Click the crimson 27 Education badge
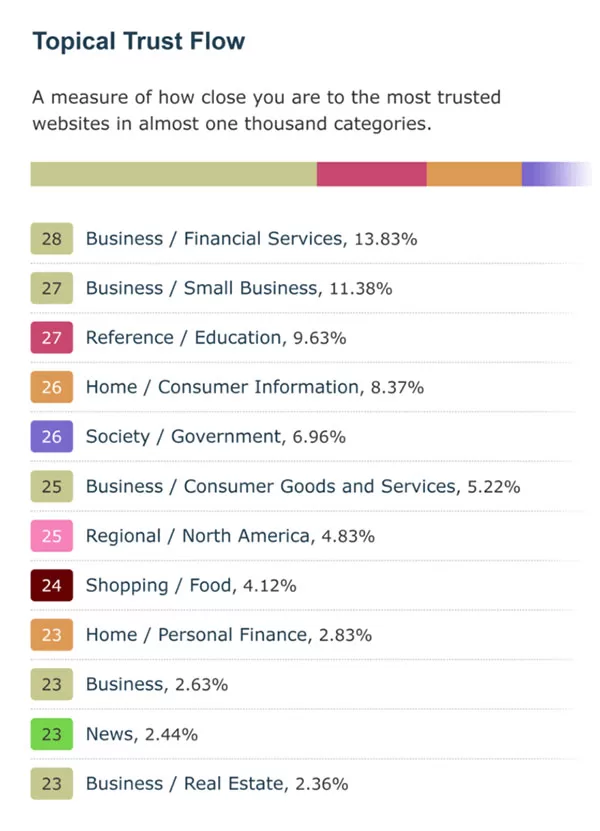The width and height of the screenshot is (600, 831). pos(51,338)
